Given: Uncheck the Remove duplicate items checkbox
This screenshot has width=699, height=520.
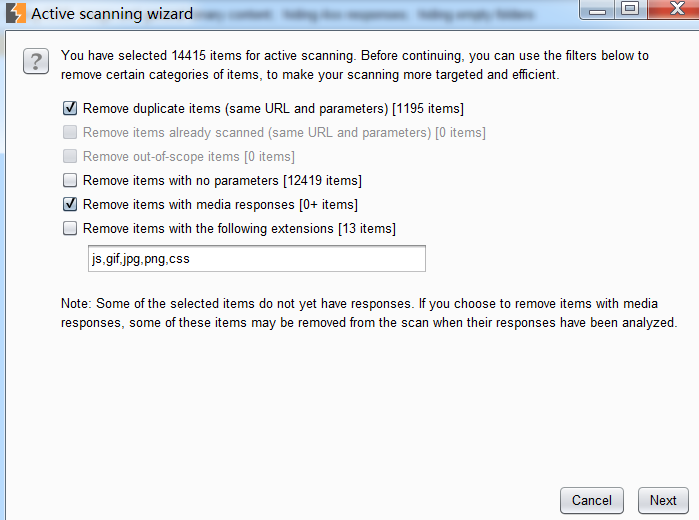Looking at the screenshot, I should point(70,108).
